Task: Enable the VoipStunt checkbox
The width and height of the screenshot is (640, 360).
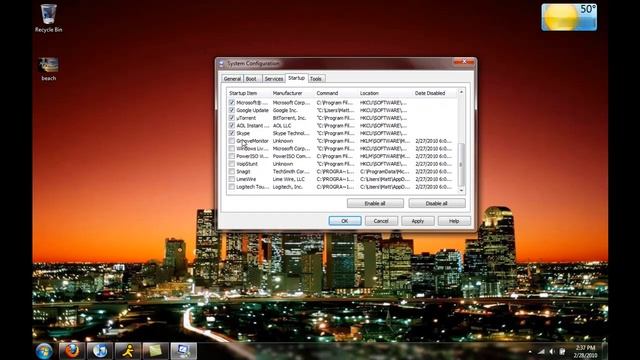Action: point(231,164)
